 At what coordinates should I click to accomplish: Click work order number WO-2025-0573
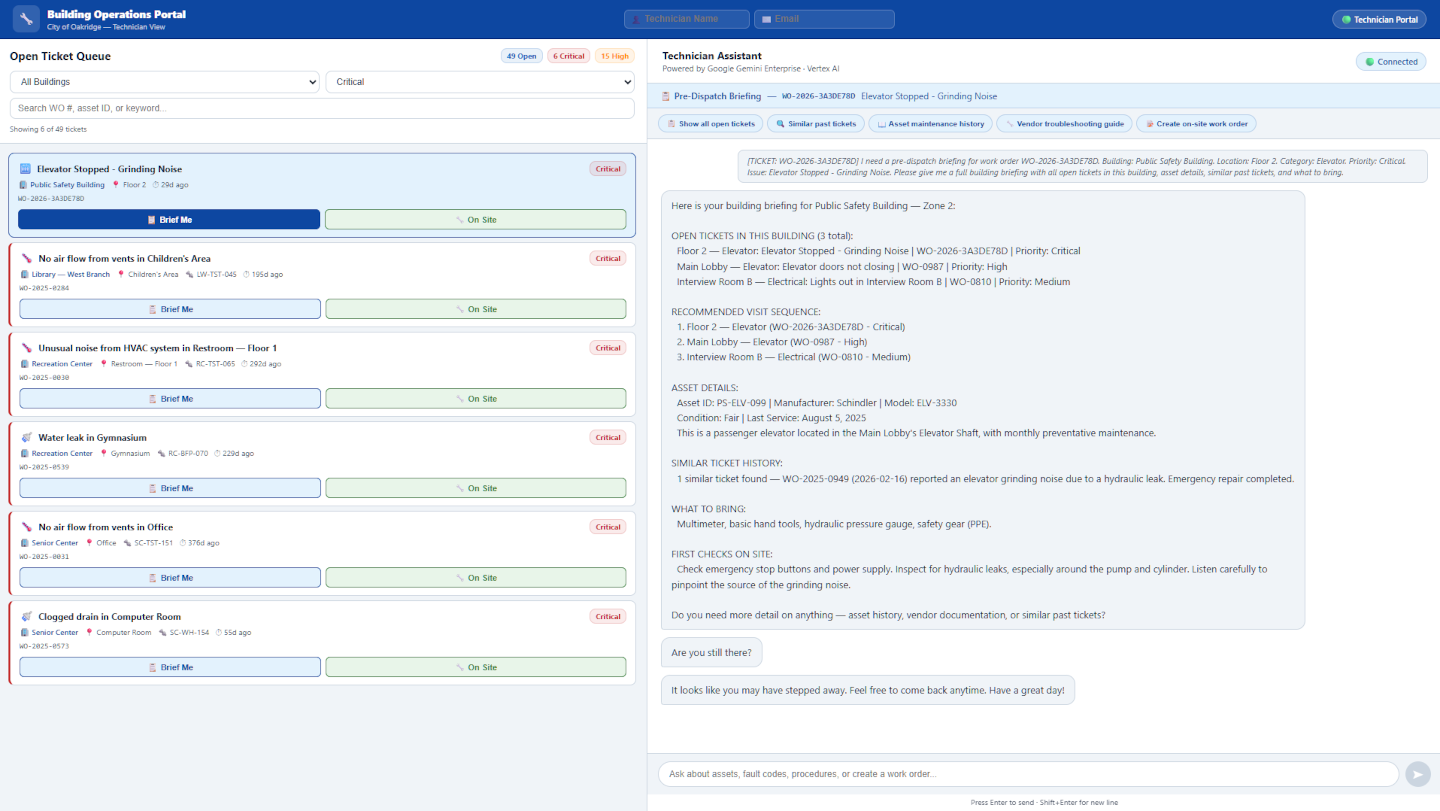(44, 646)
